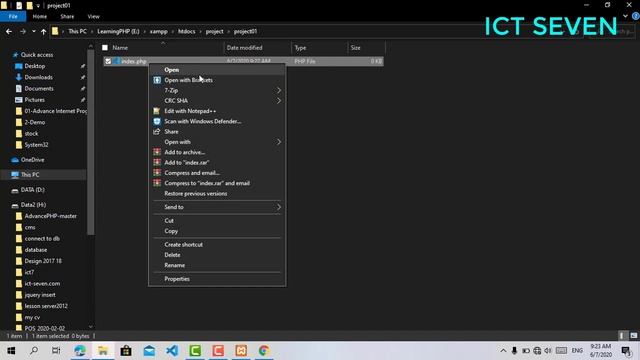Uncheck the index.php file checkbox
Screen dimensions: 640x360
(108, 61)
